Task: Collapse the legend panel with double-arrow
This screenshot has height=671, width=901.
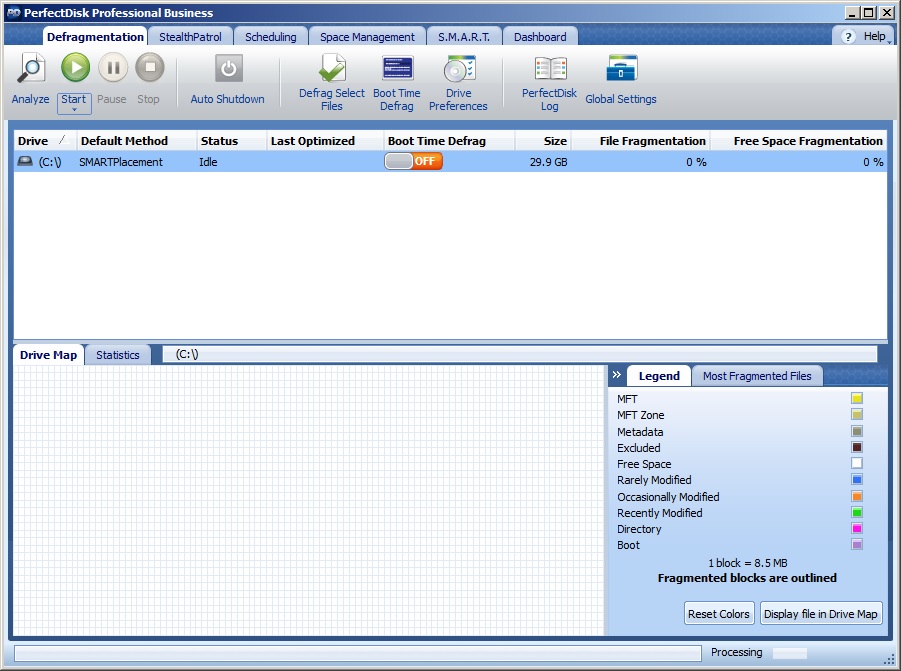Action: tap(617, 375)
